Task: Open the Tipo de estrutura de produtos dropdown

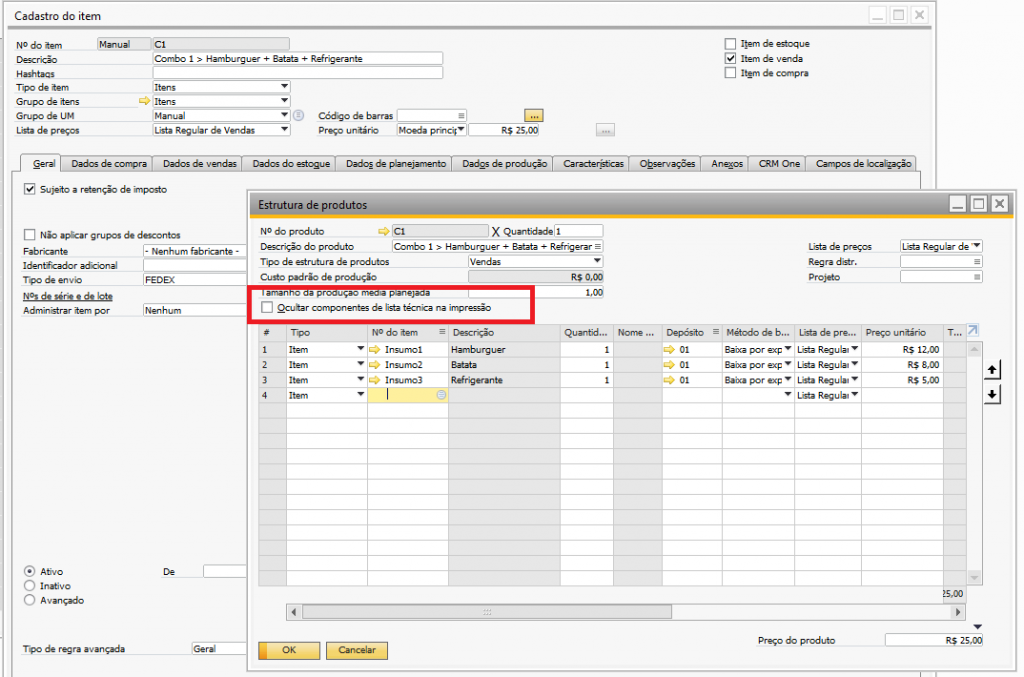Action: coord(597,261)
